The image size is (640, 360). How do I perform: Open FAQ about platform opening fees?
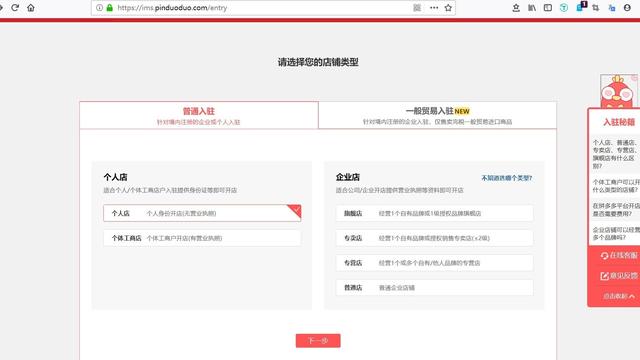pyautogui.click(x=616, y=209)
